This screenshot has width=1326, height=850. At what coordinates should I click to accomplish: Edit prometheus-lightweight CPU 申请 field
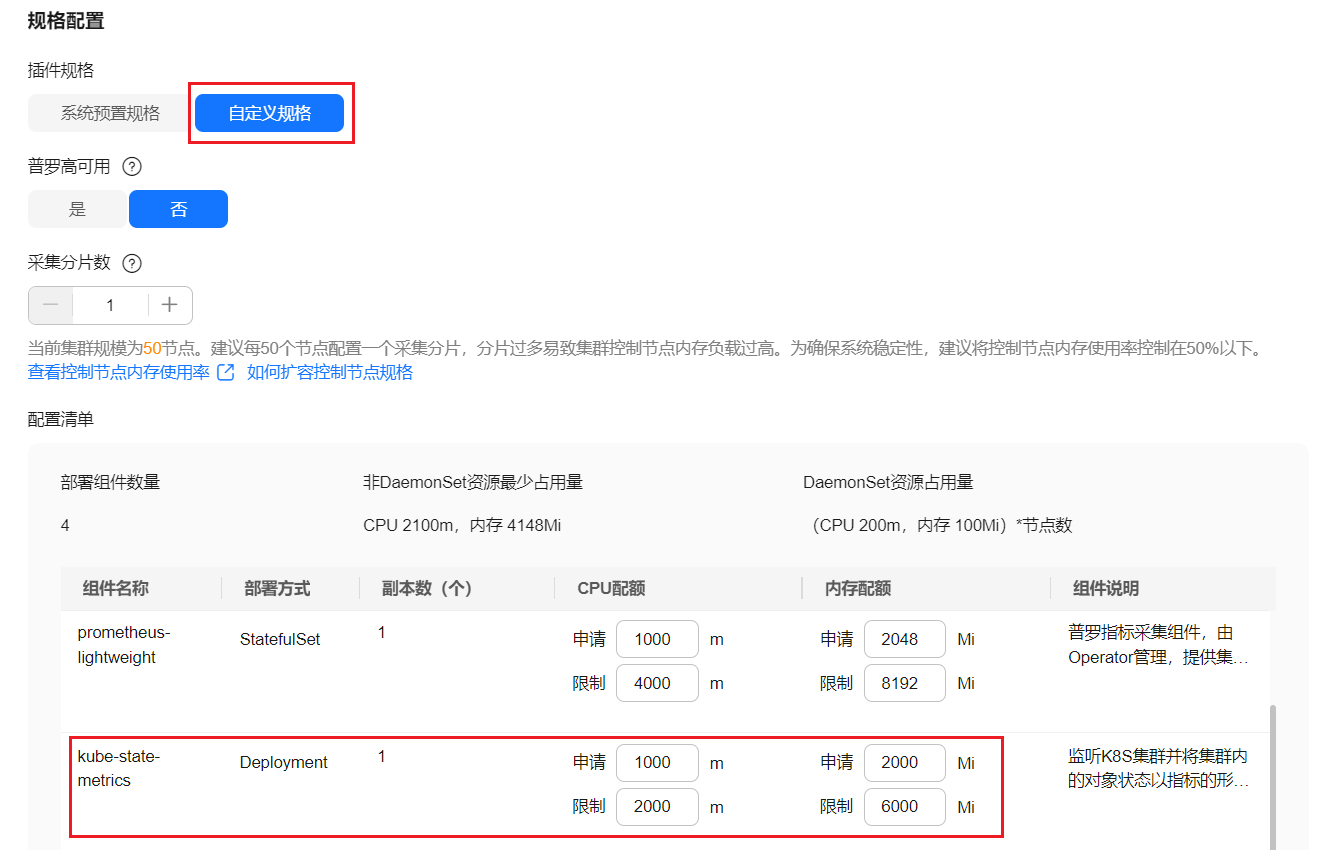pos(657,639)
